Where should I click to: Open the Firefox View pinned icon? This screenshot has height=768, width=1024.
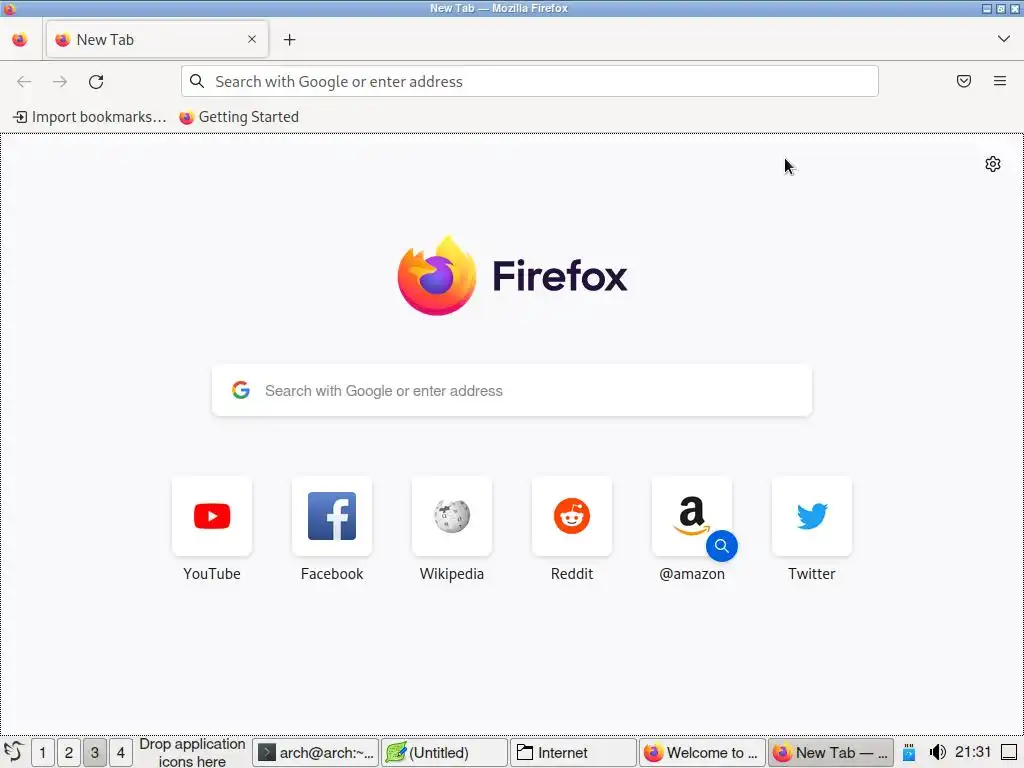pyautogui.click(x=20, y=39)
